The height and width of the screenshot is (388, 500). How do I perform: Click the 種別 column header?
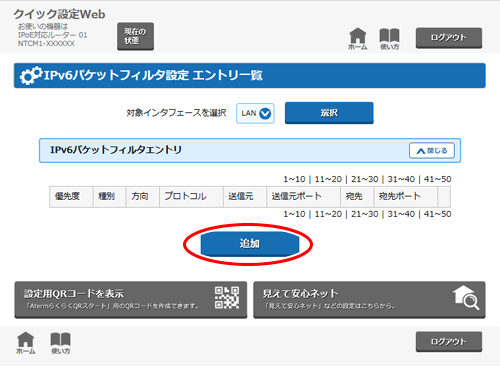109,197
